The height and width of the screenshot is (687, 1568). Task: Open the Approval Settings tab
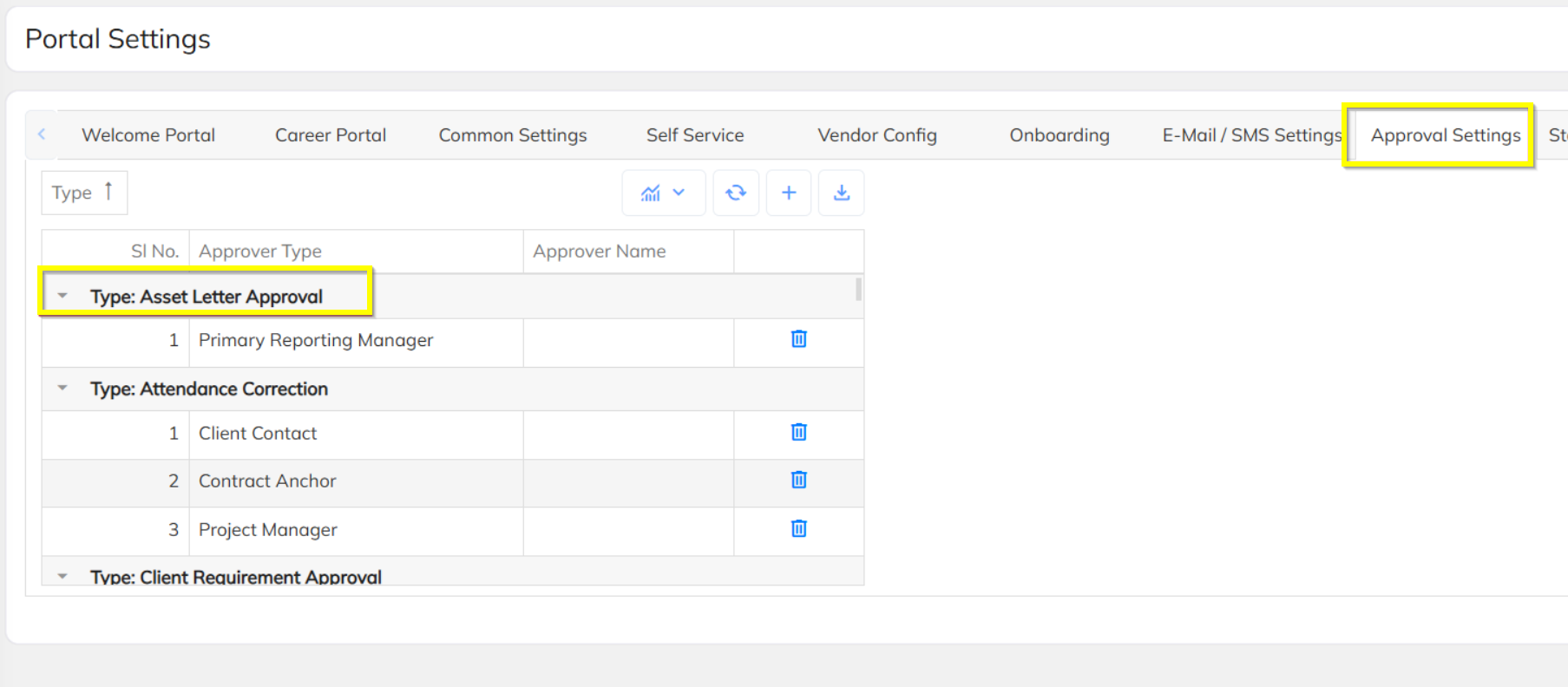[x=1445, y=135]
